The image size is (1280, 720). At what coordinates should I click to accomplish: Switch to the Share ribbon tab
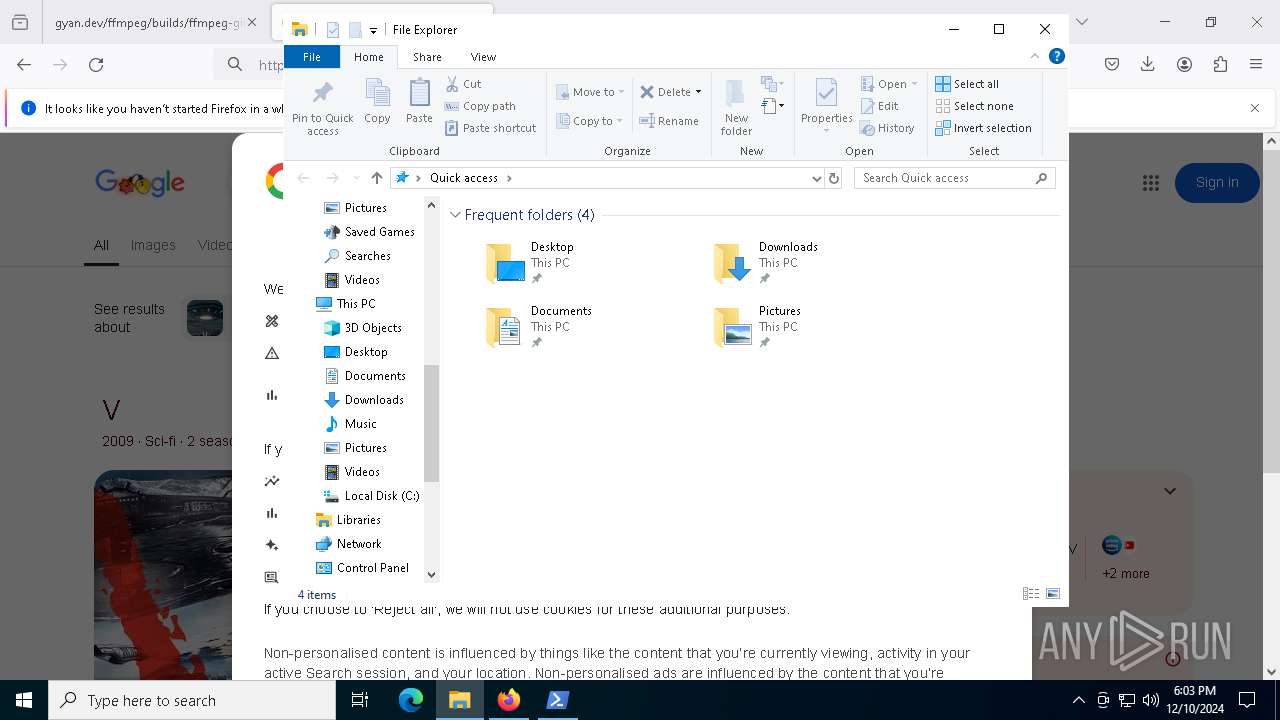427,57
